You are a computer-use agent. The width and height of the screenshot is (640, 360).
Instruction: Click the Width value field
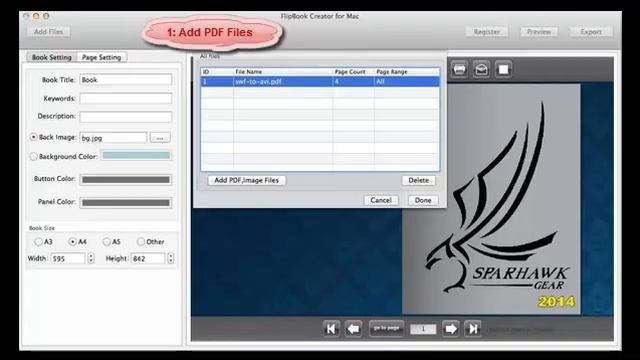[68, 258]
